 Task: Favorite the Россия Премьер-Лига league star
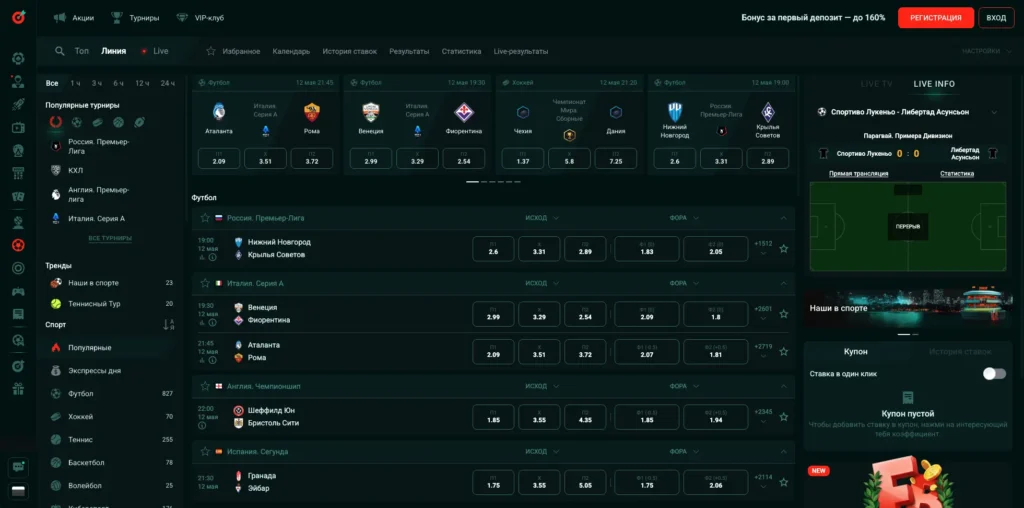click(205, 217)
